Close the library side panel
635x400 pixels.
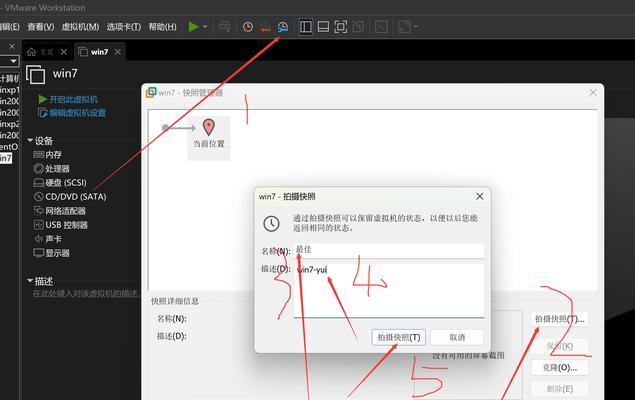click(x=12, y=46)
